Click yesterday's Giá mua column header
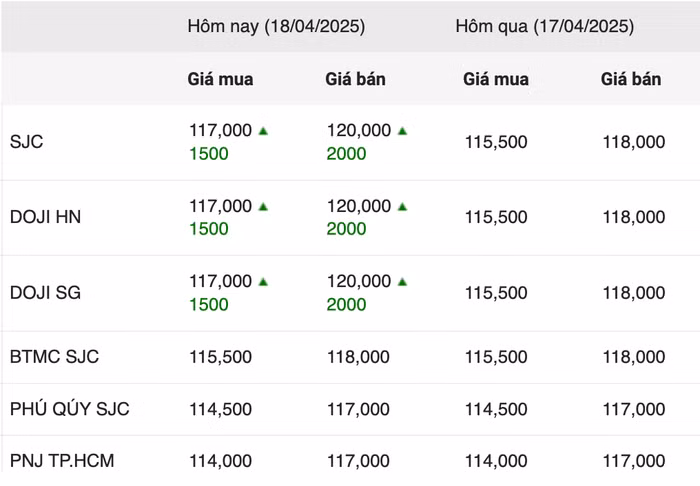700x486 pixels. pos(496,79)
